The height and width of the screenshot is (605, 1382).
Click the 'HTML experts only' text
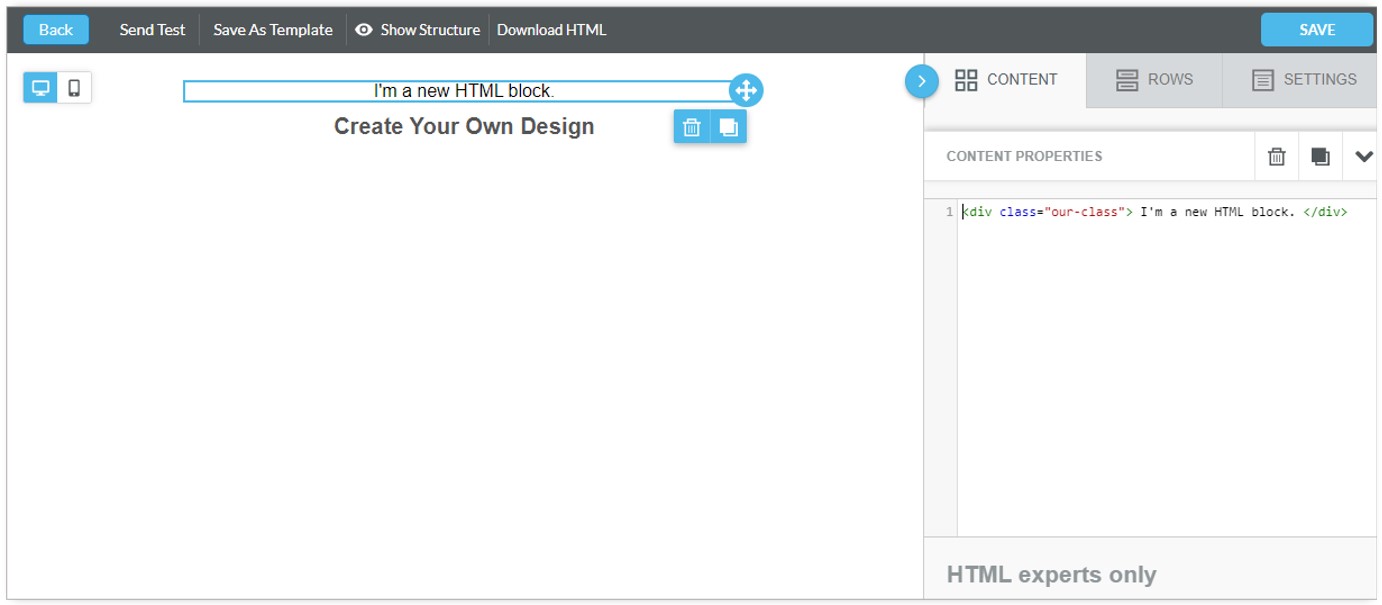click(x=1051, y=575)
